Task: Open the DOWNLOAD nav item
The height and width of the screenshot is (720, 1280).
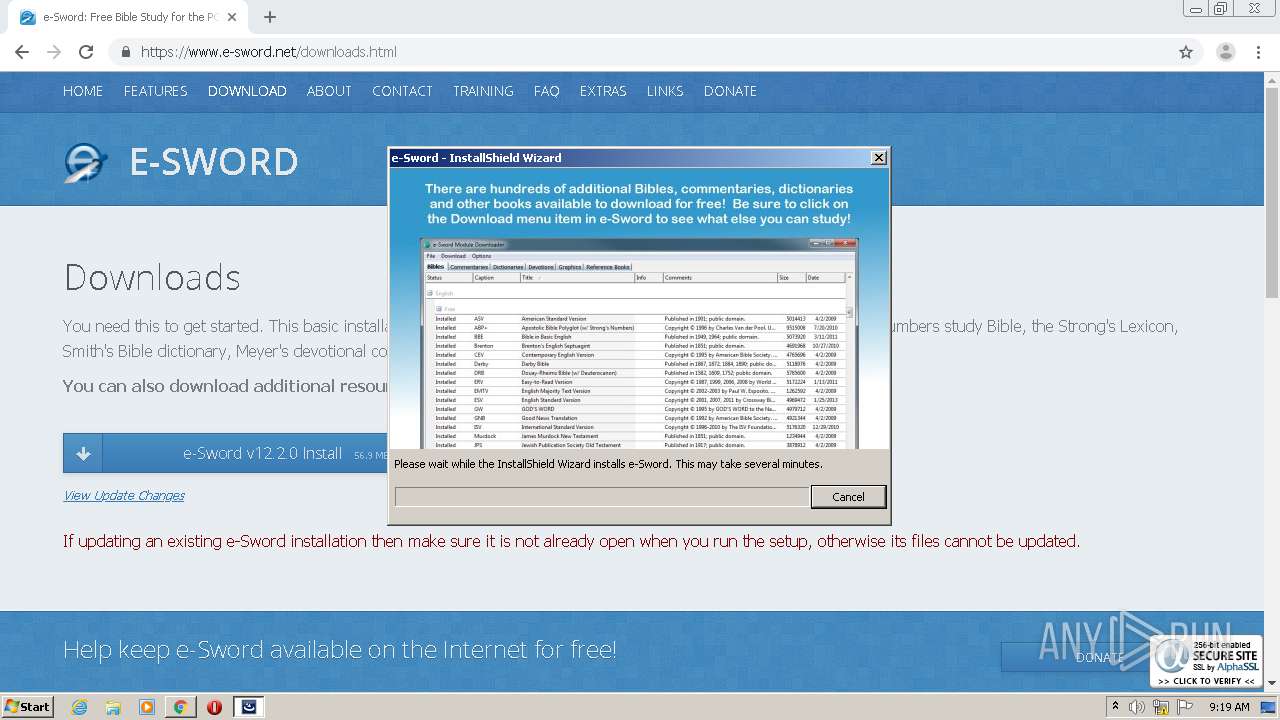Action: pos(247,91)
